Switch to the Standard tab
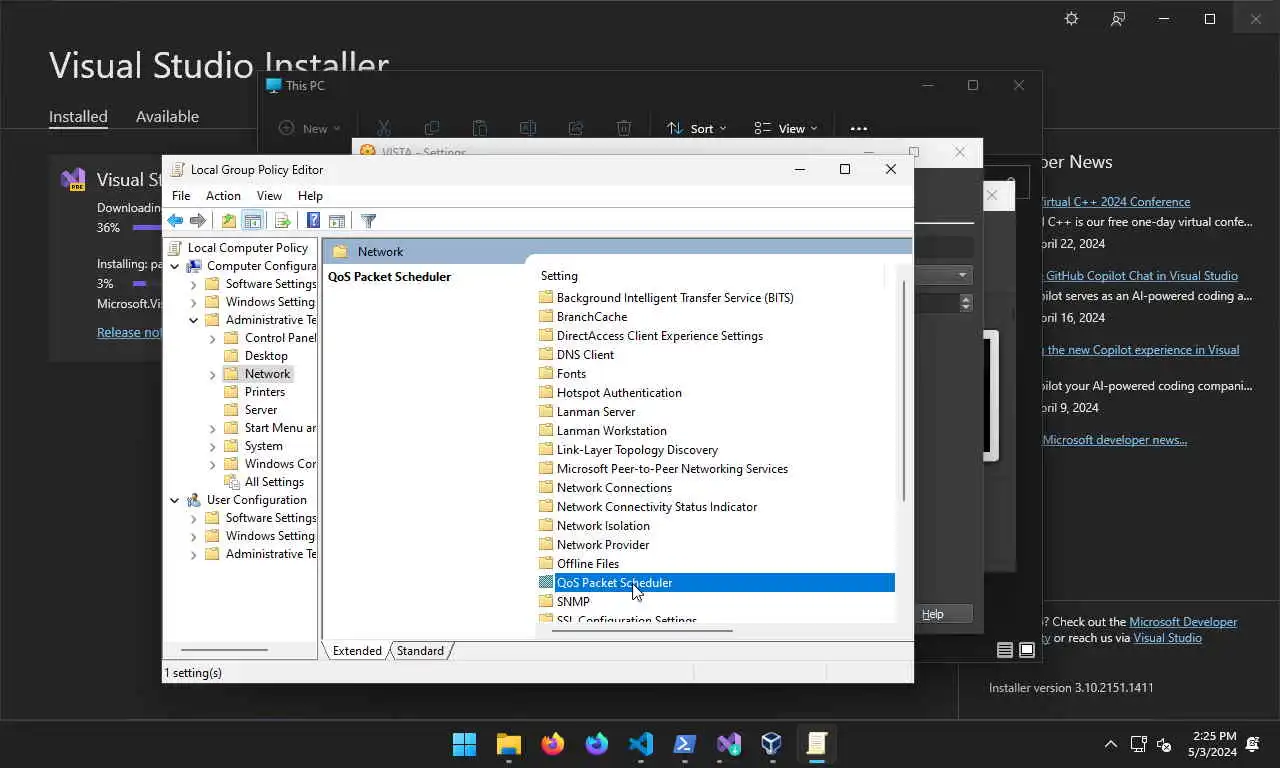The image size is (1280, 768). point(420,651)
